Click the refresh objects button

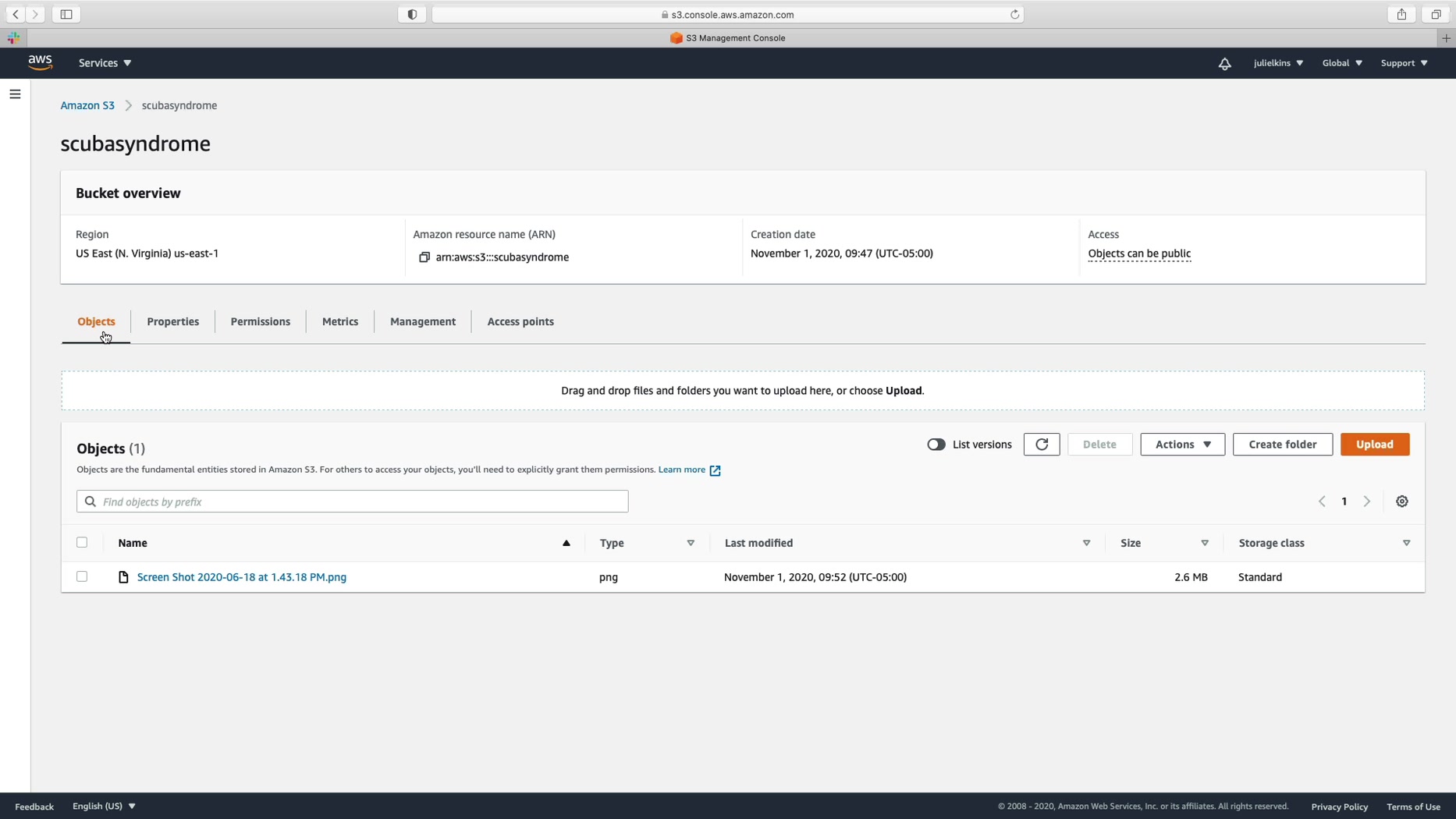coord(1042,445)
